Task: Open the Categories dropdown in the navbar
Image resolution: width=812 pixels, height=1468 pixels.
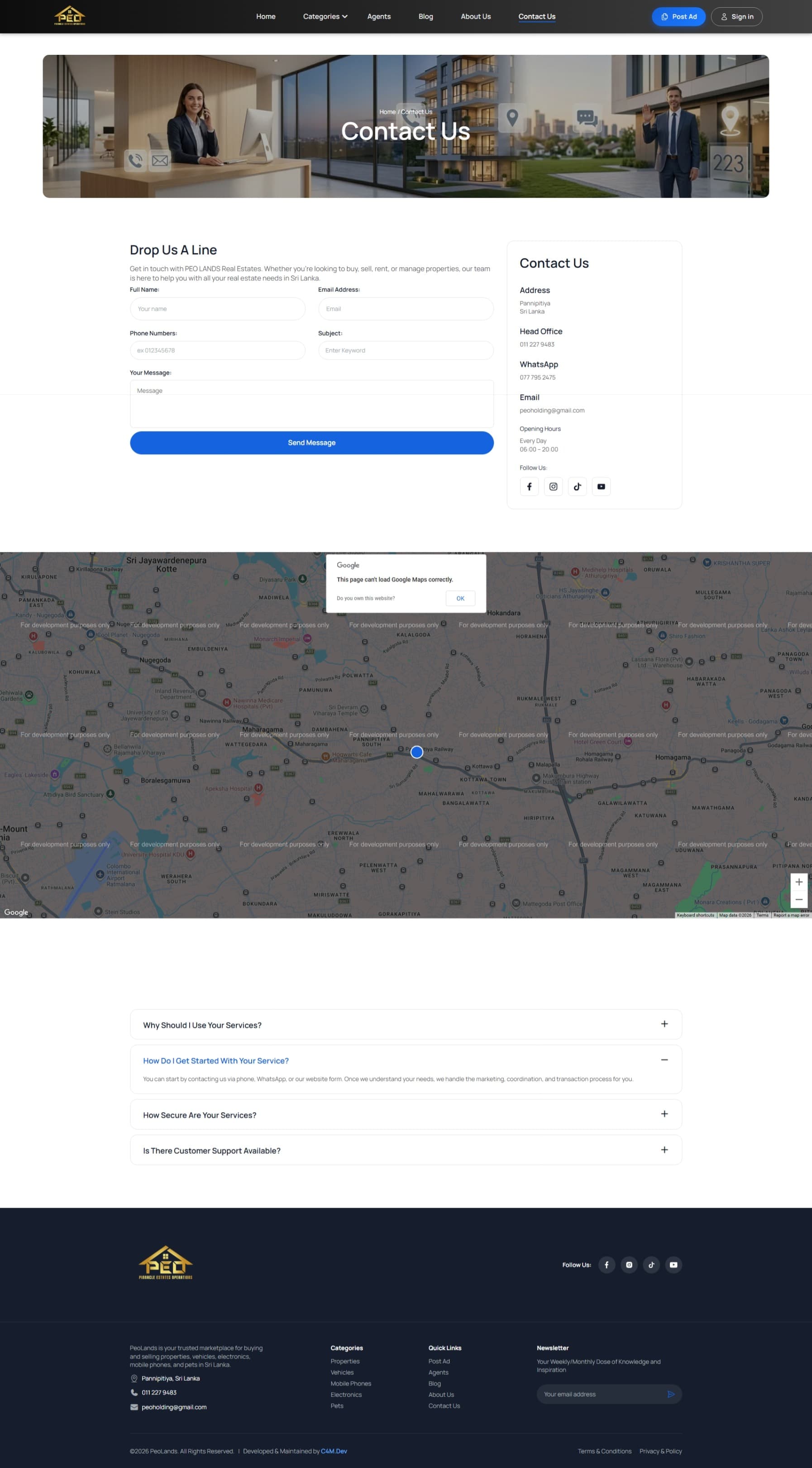Action: pos(325,16)
